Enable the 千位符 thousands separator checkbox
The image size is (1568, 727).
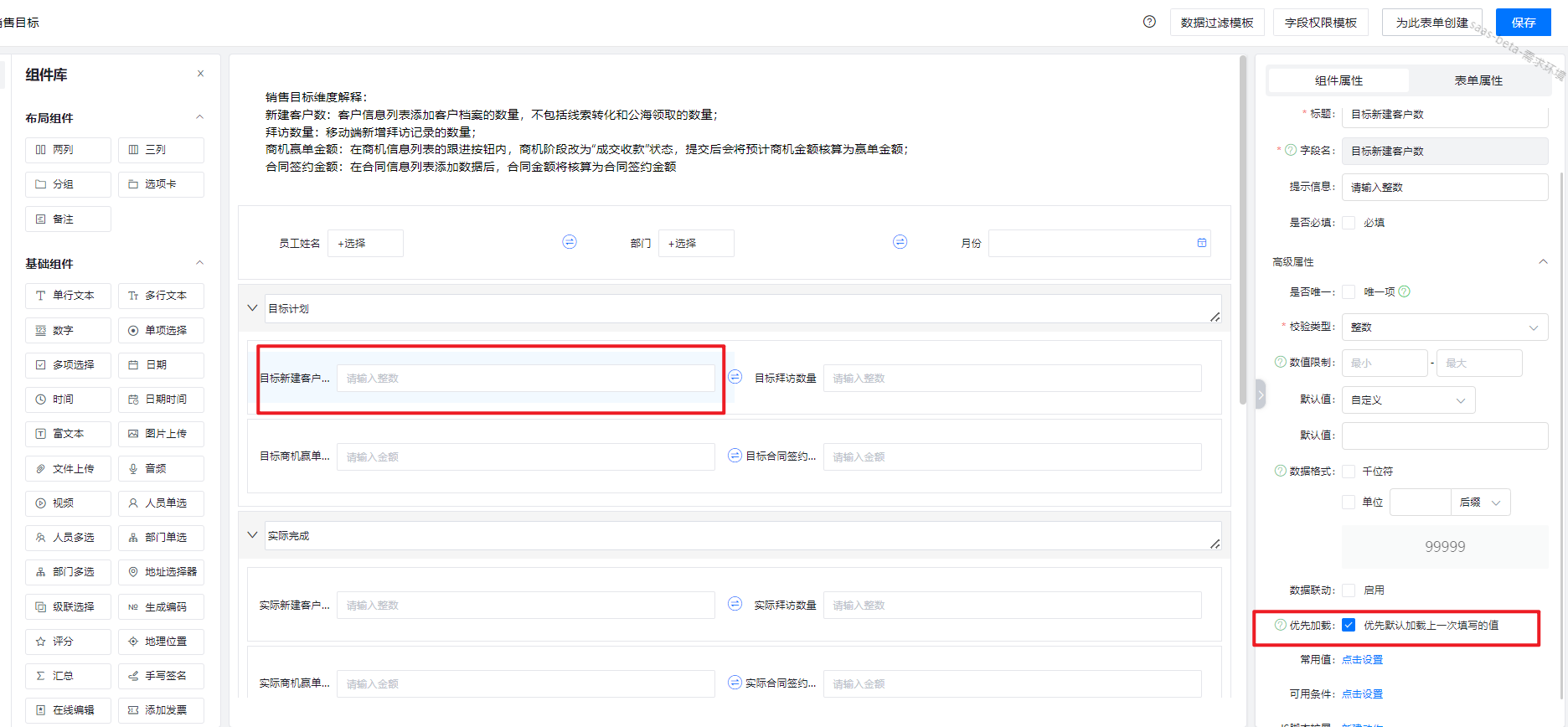coord(1349,472)
